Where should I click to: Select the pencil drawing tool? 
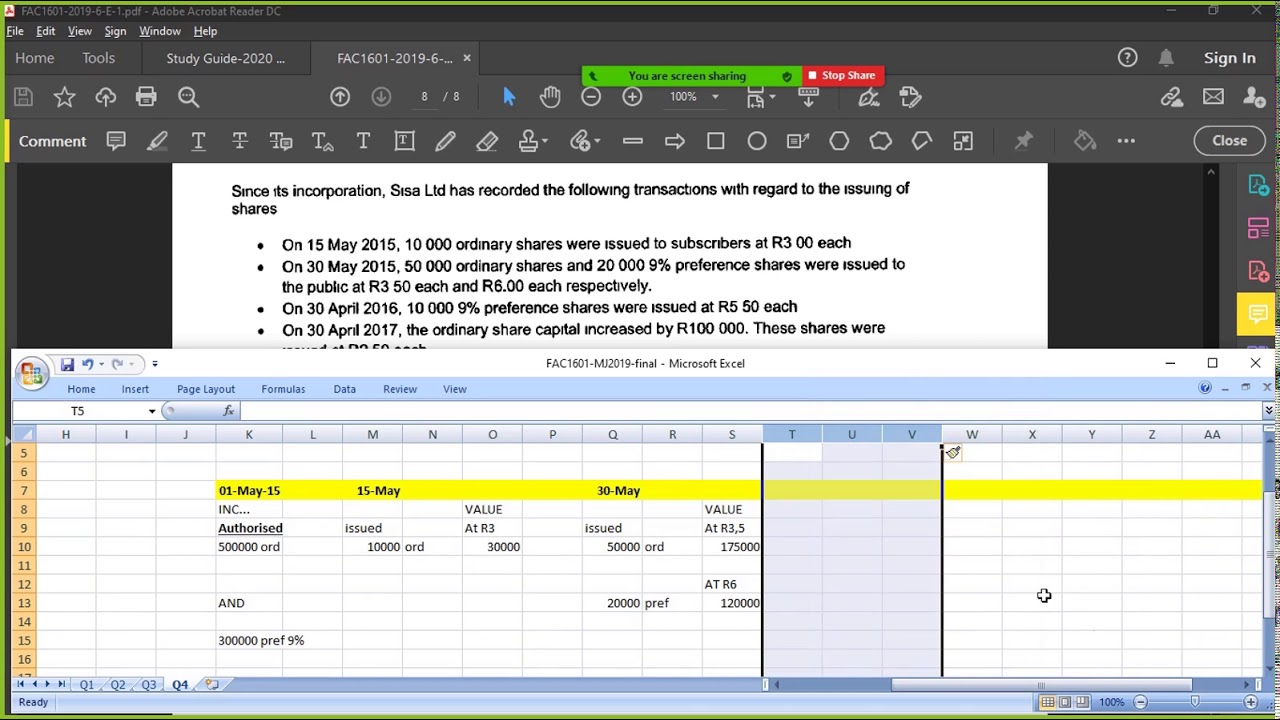(446, 141)
